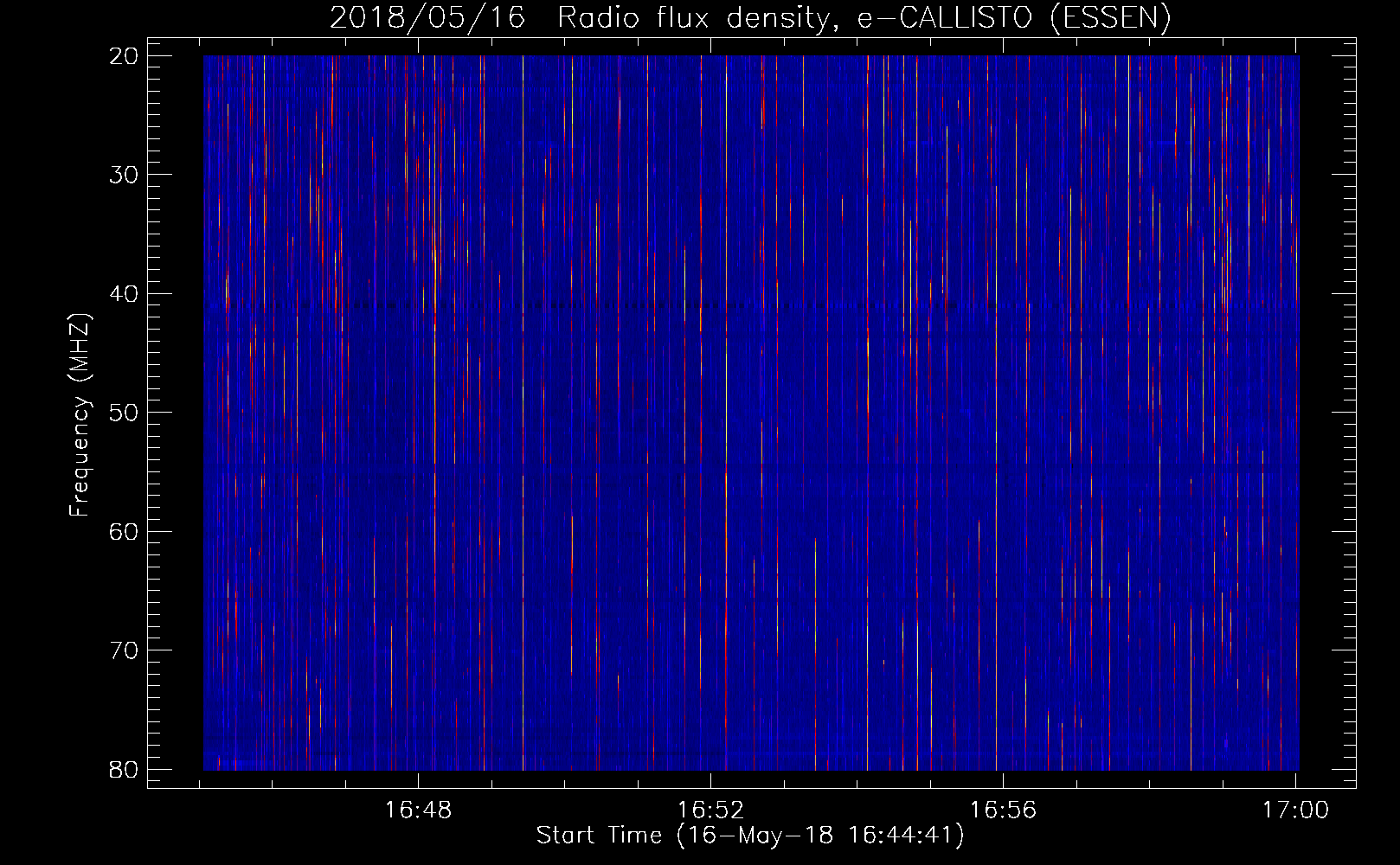This screenshot has width=1400, height=865.
Task: Click the frequency tick label '30'
Action: pyautogui.click(x=125, y=175)
